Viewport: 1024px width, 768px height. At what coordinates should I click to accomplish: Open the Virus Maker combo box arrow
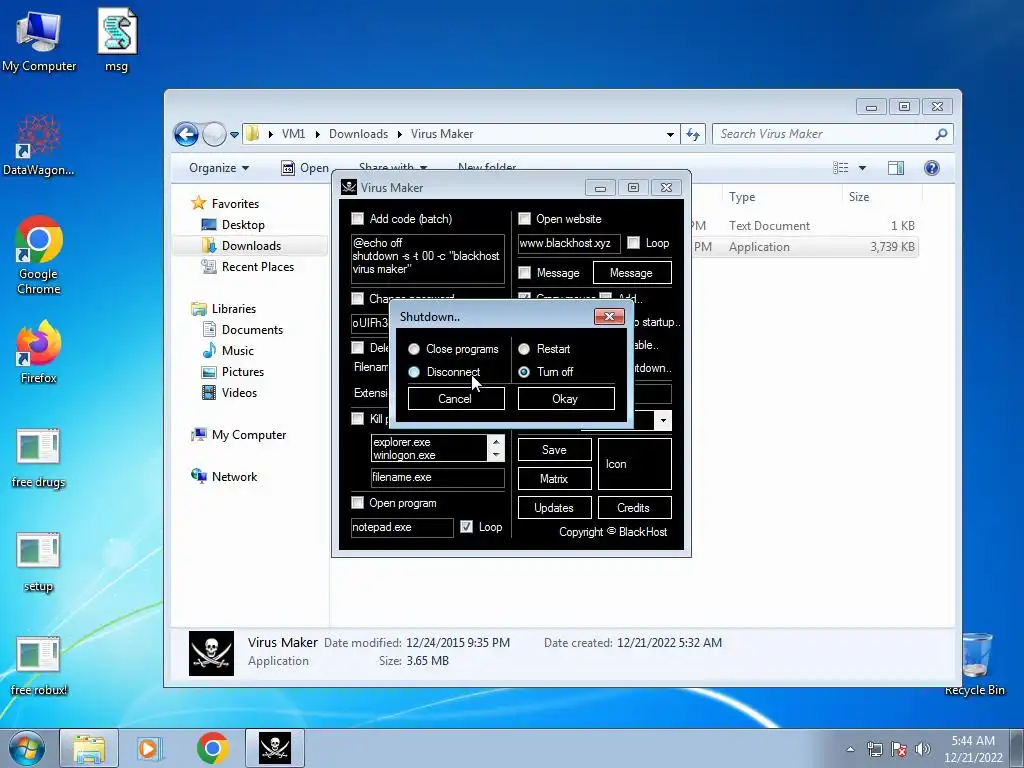point(663,421)
